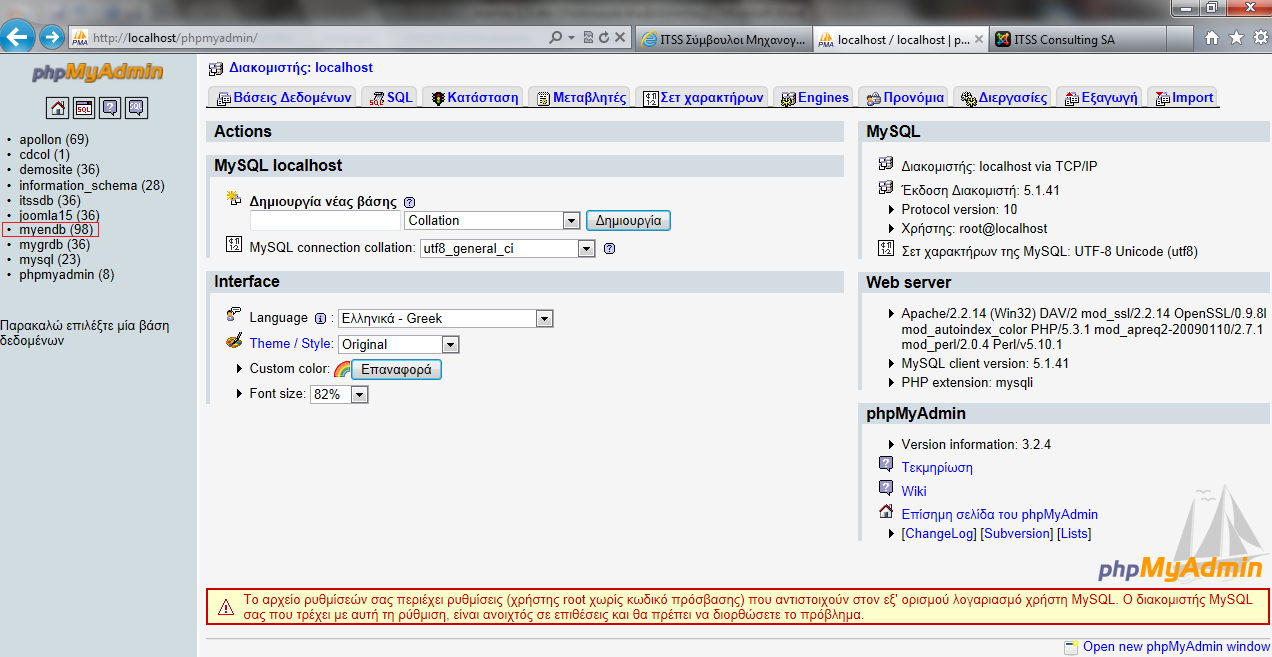Open the Κατάσταση tab
Viewport: 1272px width, 657px height.
point(474,97)
